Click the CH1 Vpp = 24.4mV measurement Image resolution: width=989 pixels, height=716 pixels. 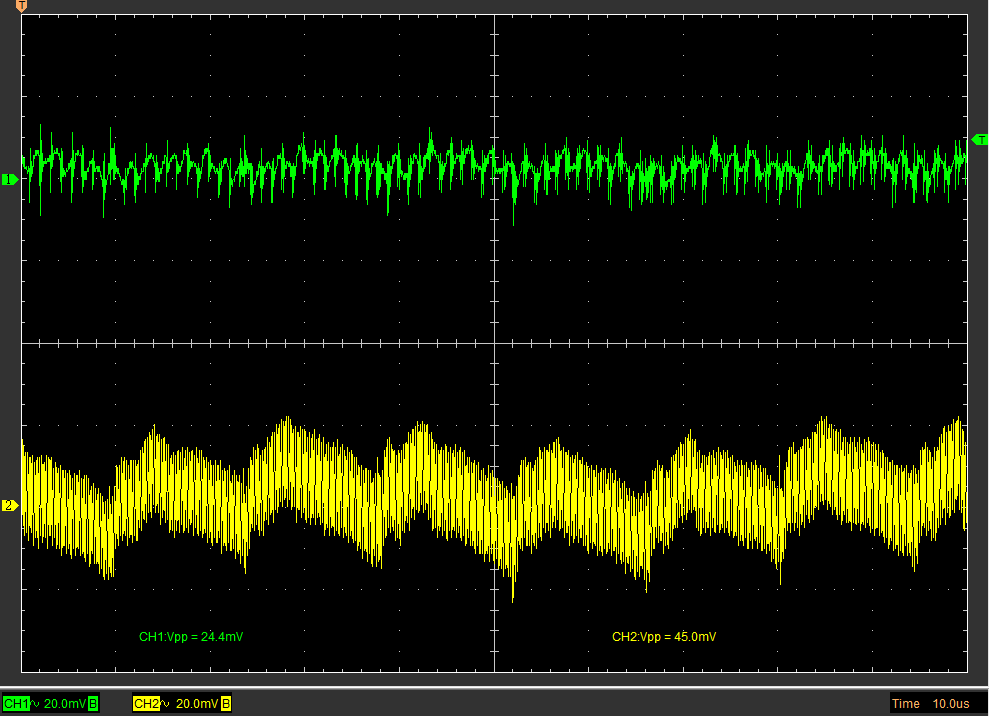click(x=191, y=637)
